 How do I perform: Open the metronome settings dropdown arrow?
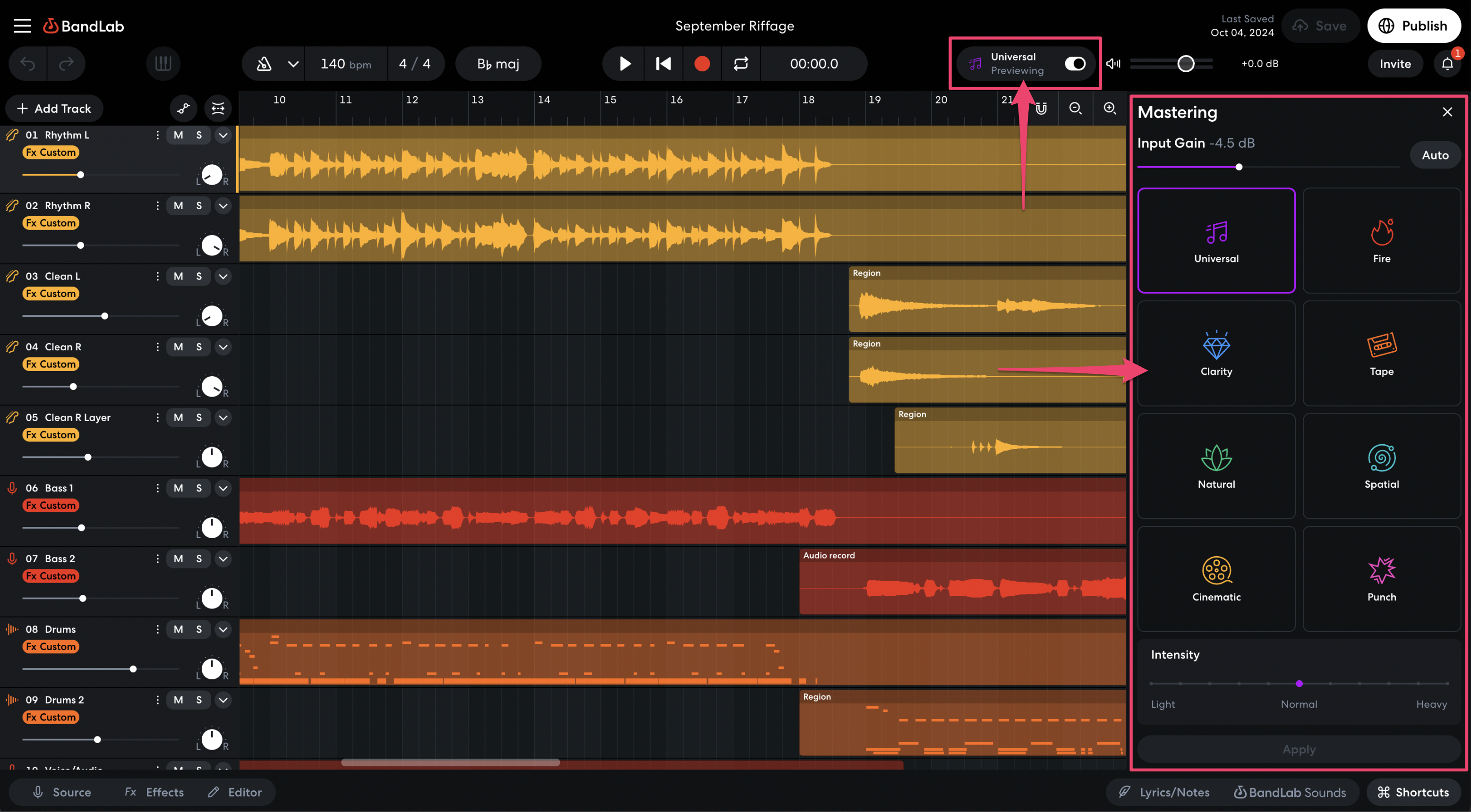click(x=293, y=64)
